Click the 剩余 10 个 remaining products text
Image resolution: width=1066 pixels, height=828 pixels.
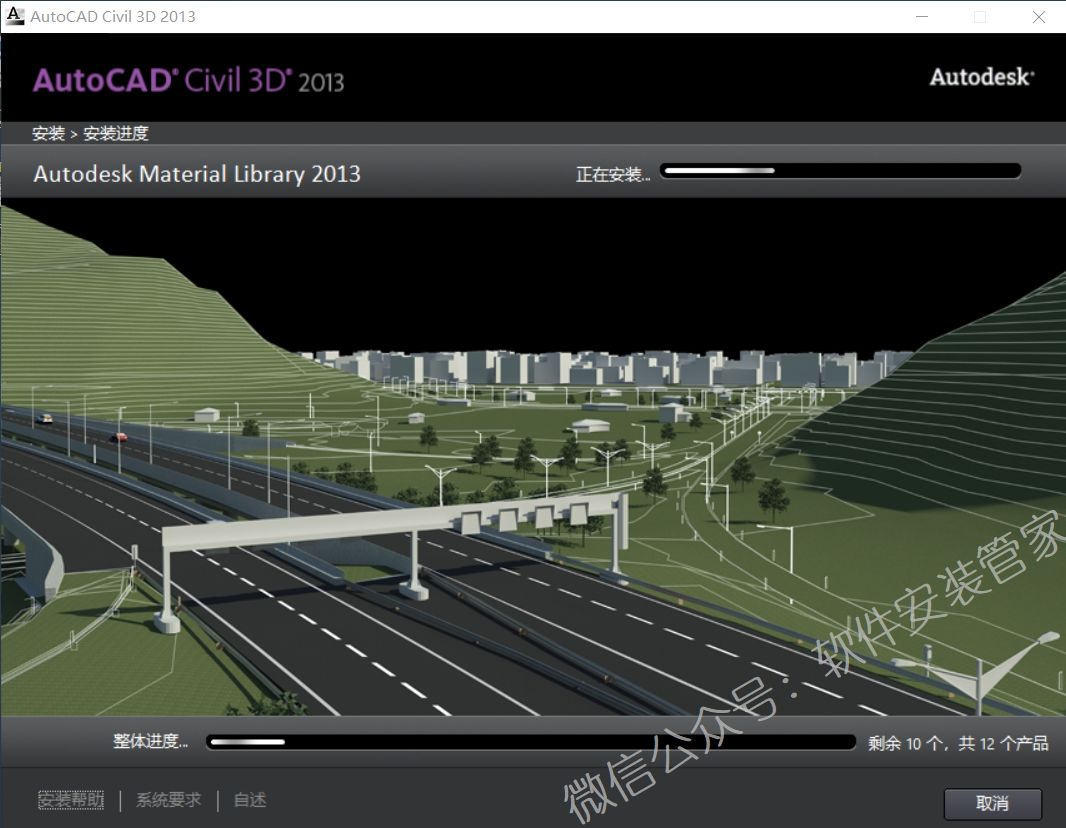point(957,743)
